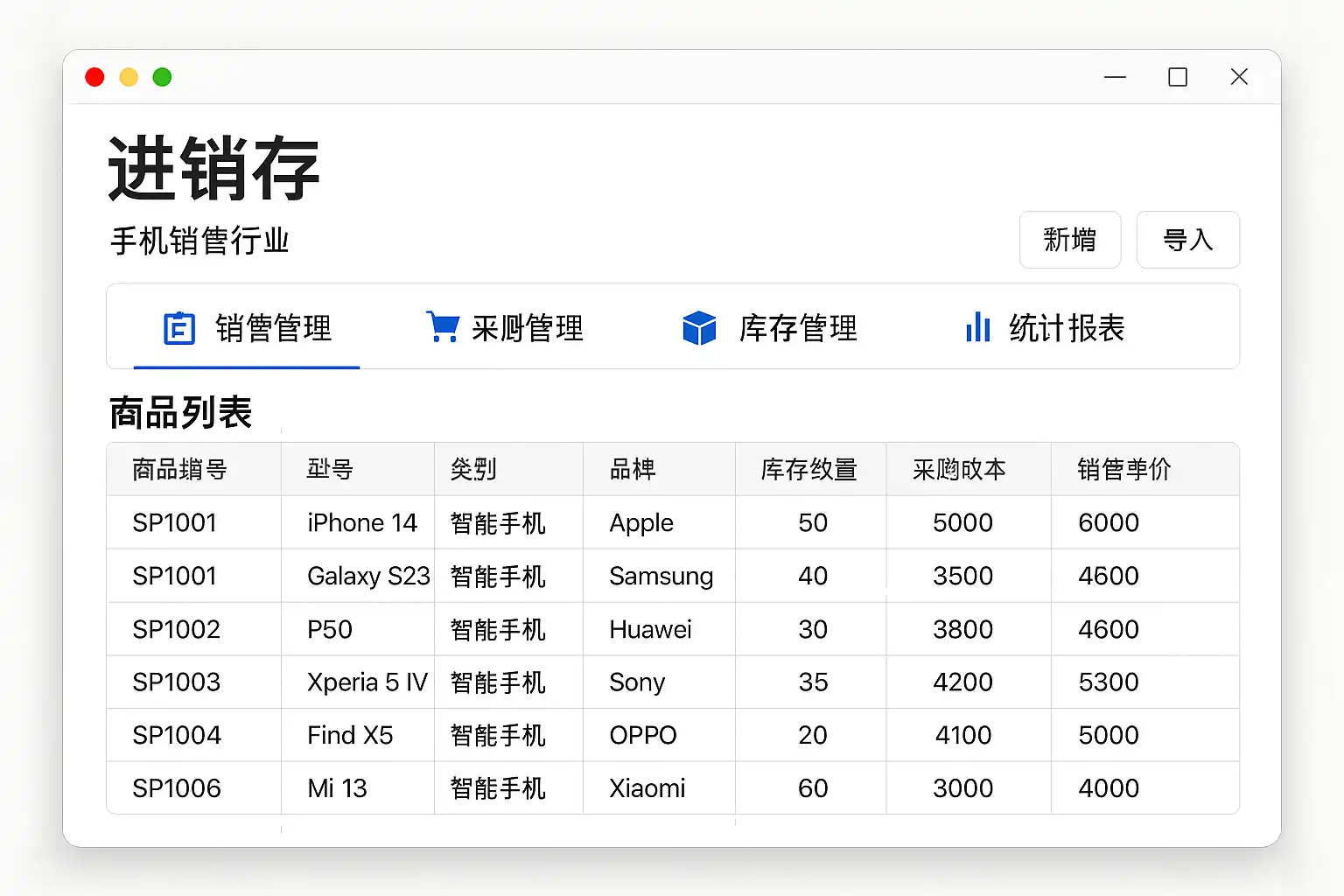
Task: Select the iPhone 14 row
Action: coord(361,523)
